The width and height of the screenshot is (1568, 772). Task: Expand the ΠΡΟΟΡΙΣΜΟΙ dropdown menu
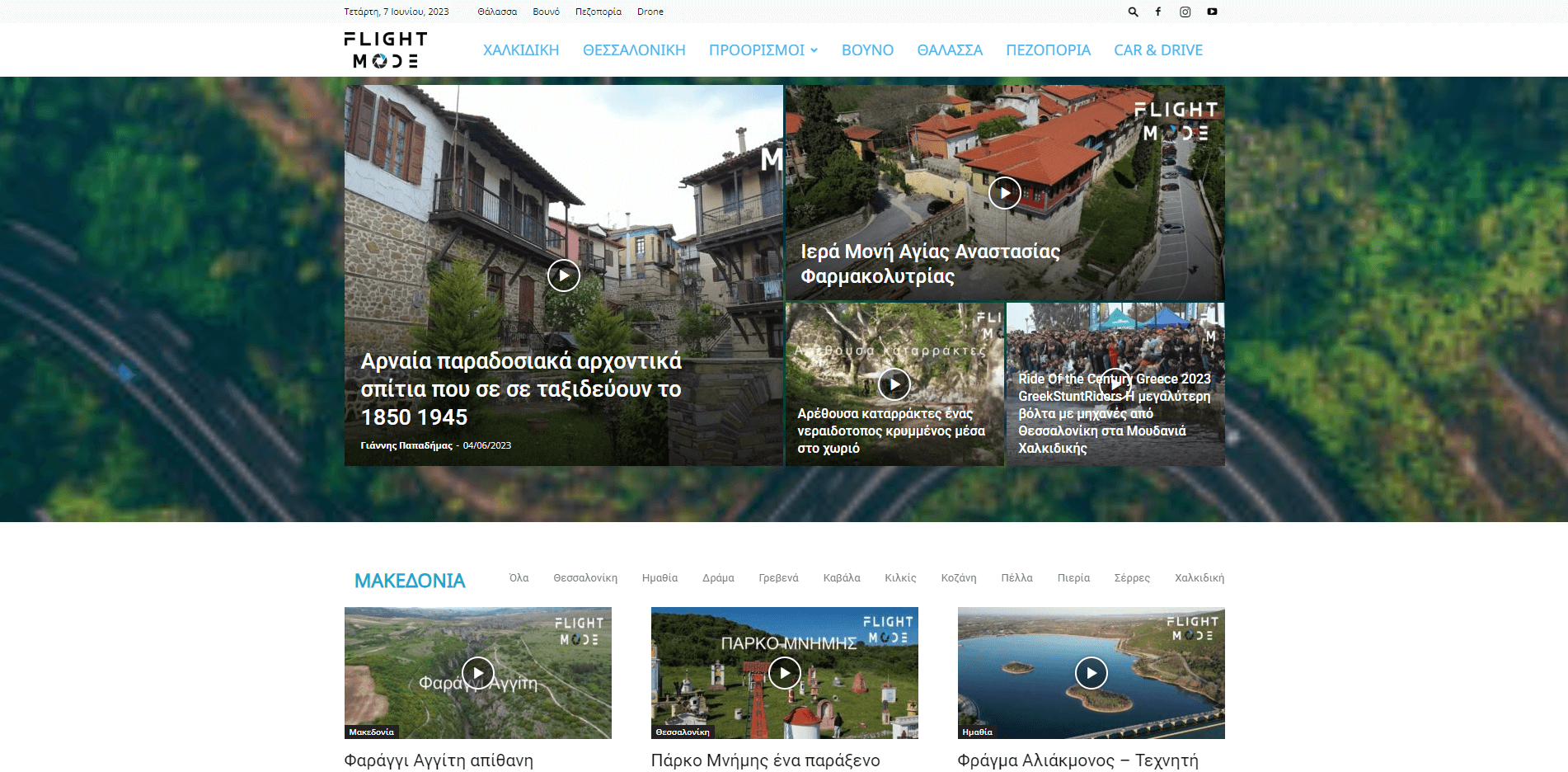tap(763, 50)
